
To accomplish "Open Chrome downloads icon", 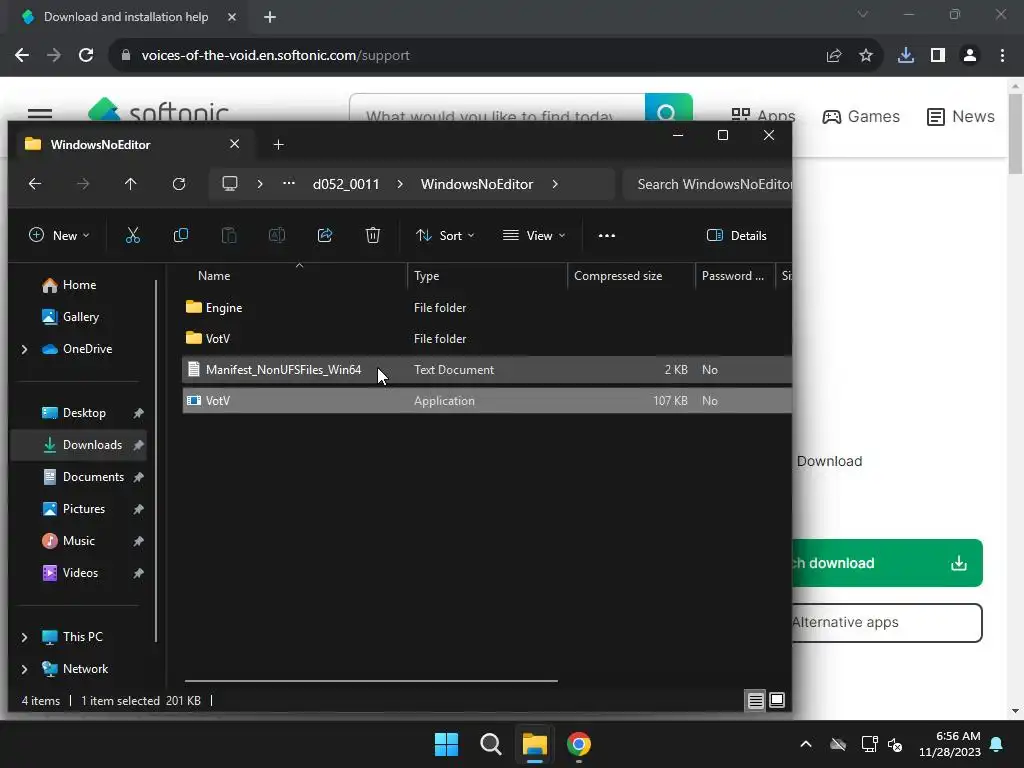I will 906,56.
